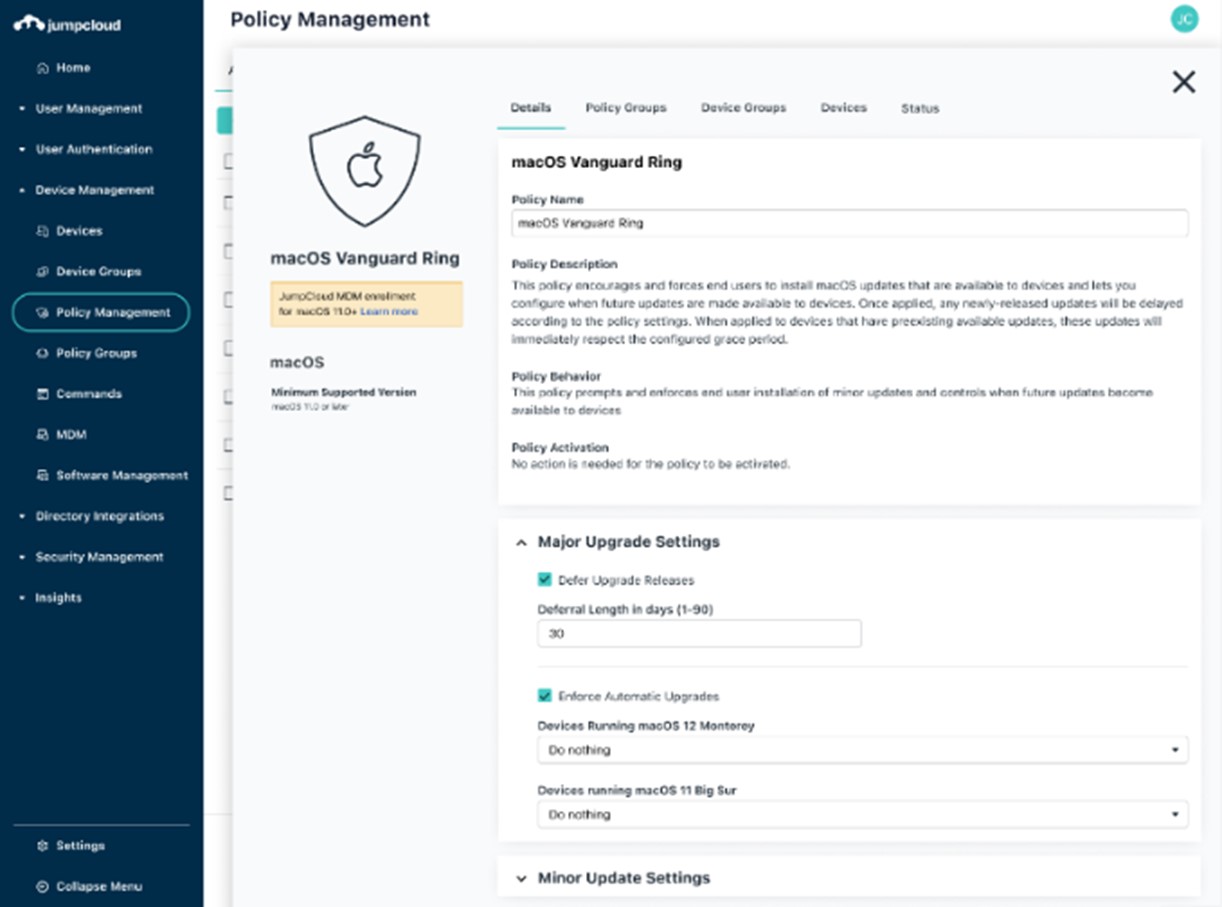1222x907 pixels.
Task: Click the Deferral Length in days field
Action: coord(699,633)
